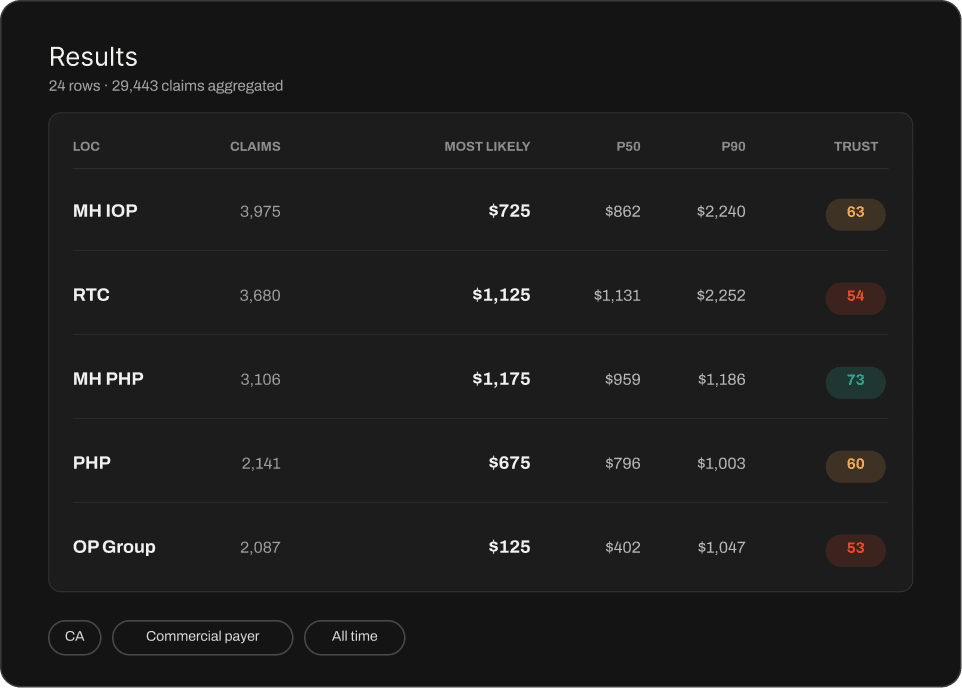Select the OP Group row label
This screenshot has height=688, width=962.
pyautogui.click(x=114, y=547)
